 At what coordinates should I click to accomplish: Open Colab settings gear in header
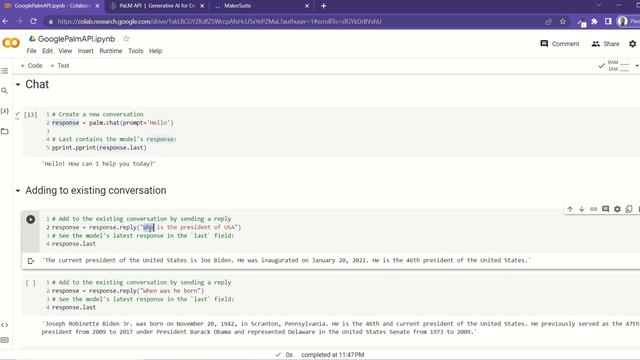coord(632,44)
